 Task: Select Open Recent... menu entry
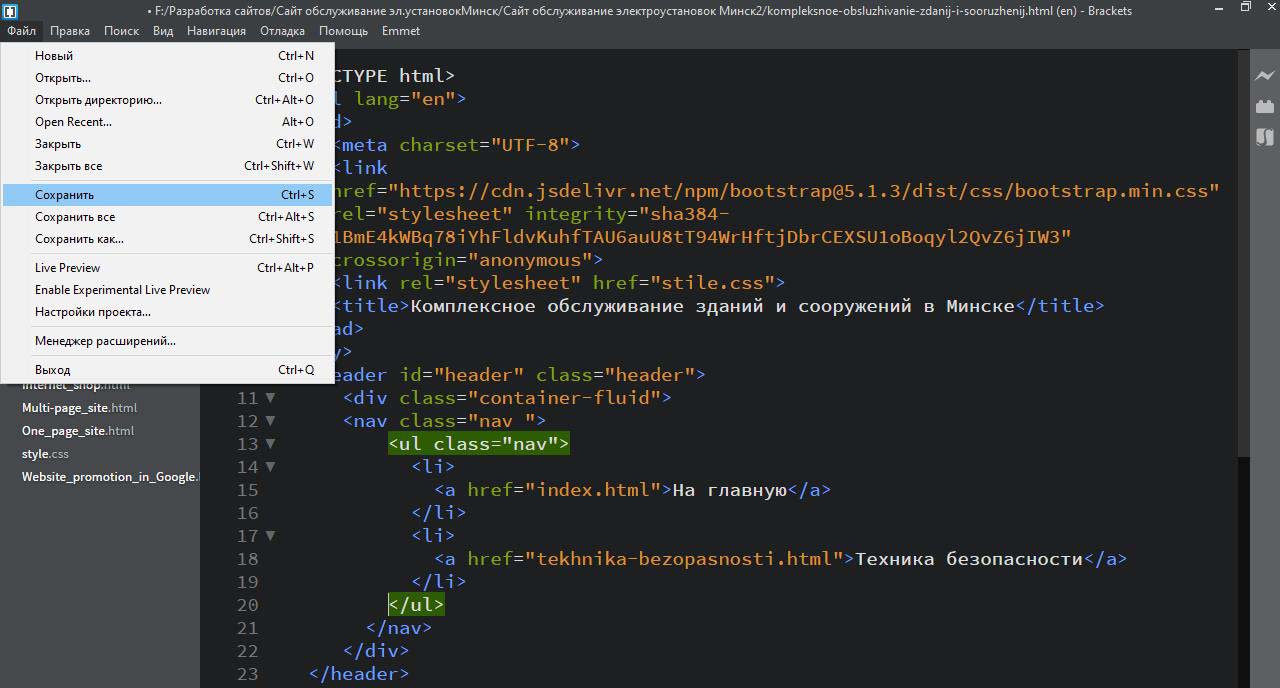pyautogui.click(x=73, y=122)
